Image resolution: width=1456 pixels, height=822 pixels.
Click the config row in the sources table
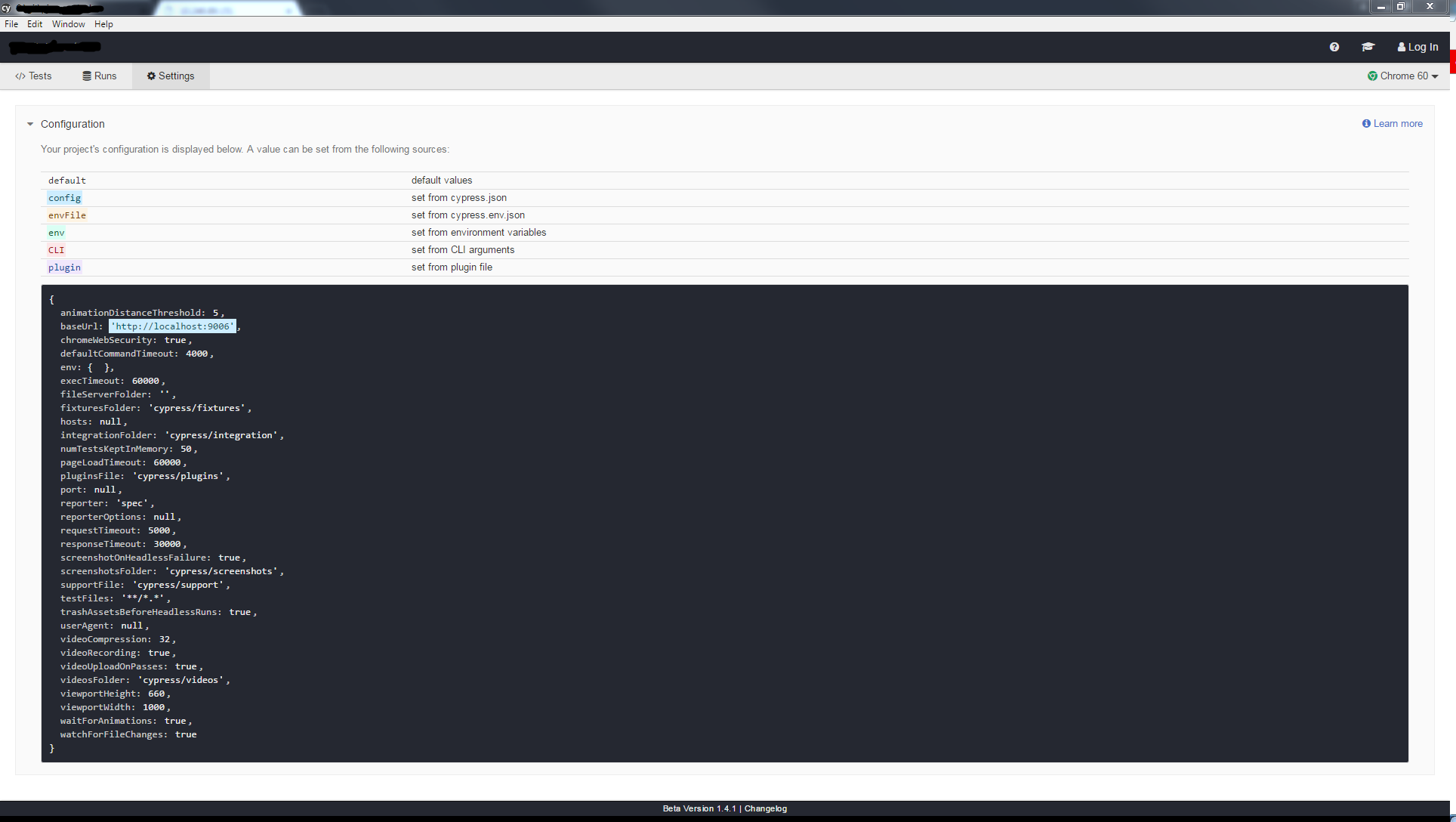point(64,197)
